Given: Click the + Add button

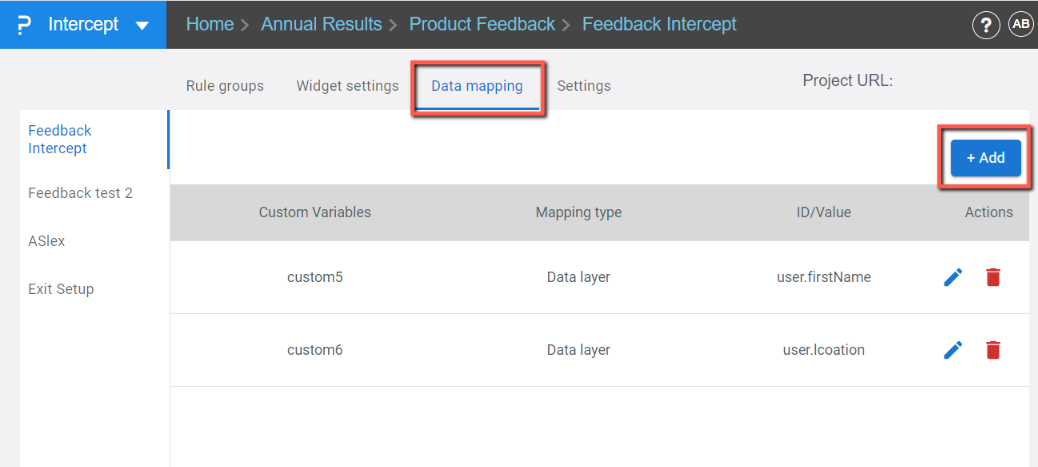Looking at the screenshot, I should click(985, 158).
